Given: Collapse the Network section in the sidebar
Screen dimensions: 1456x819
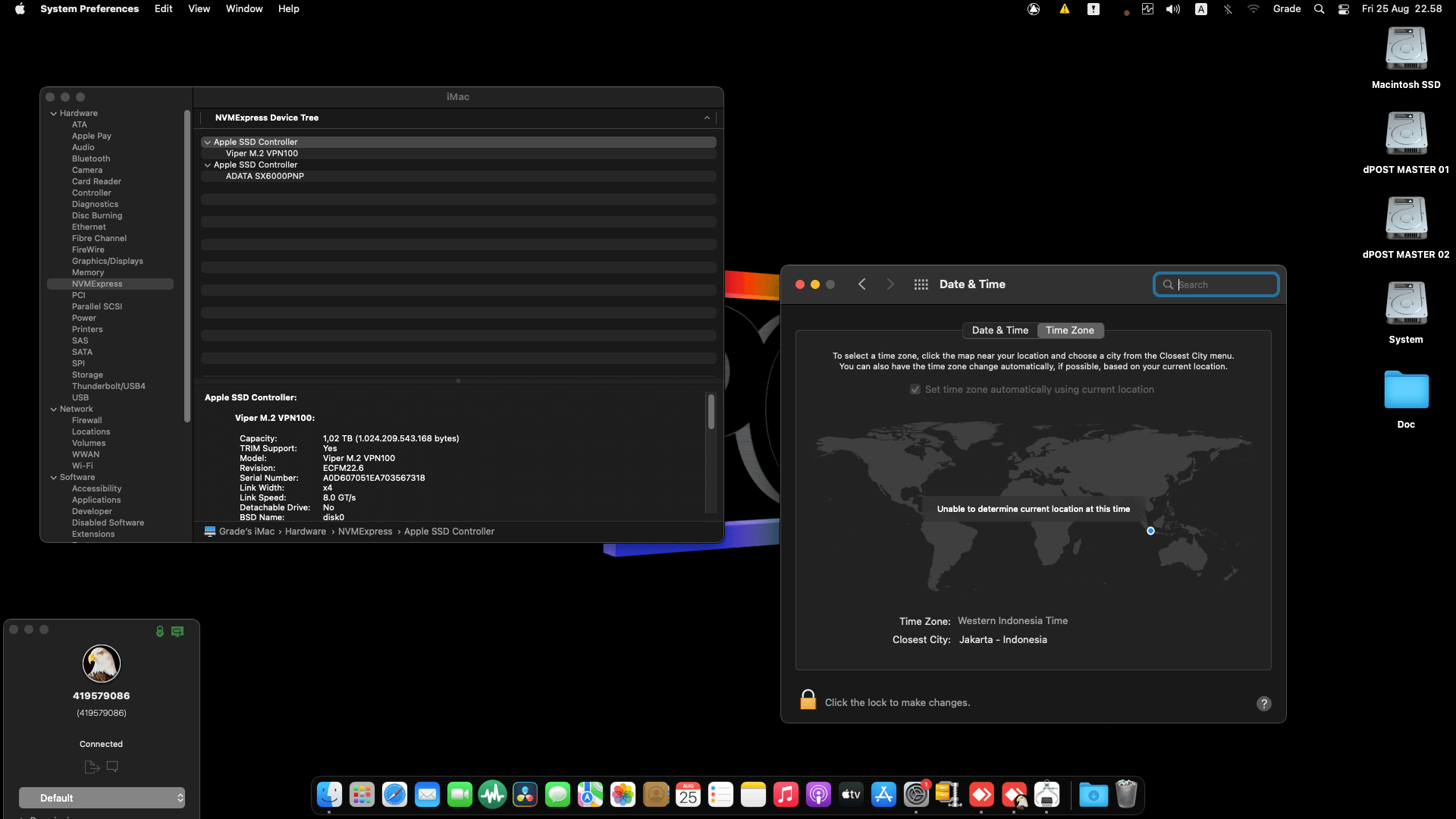Looking at the screenshot, I should [54, 409].
